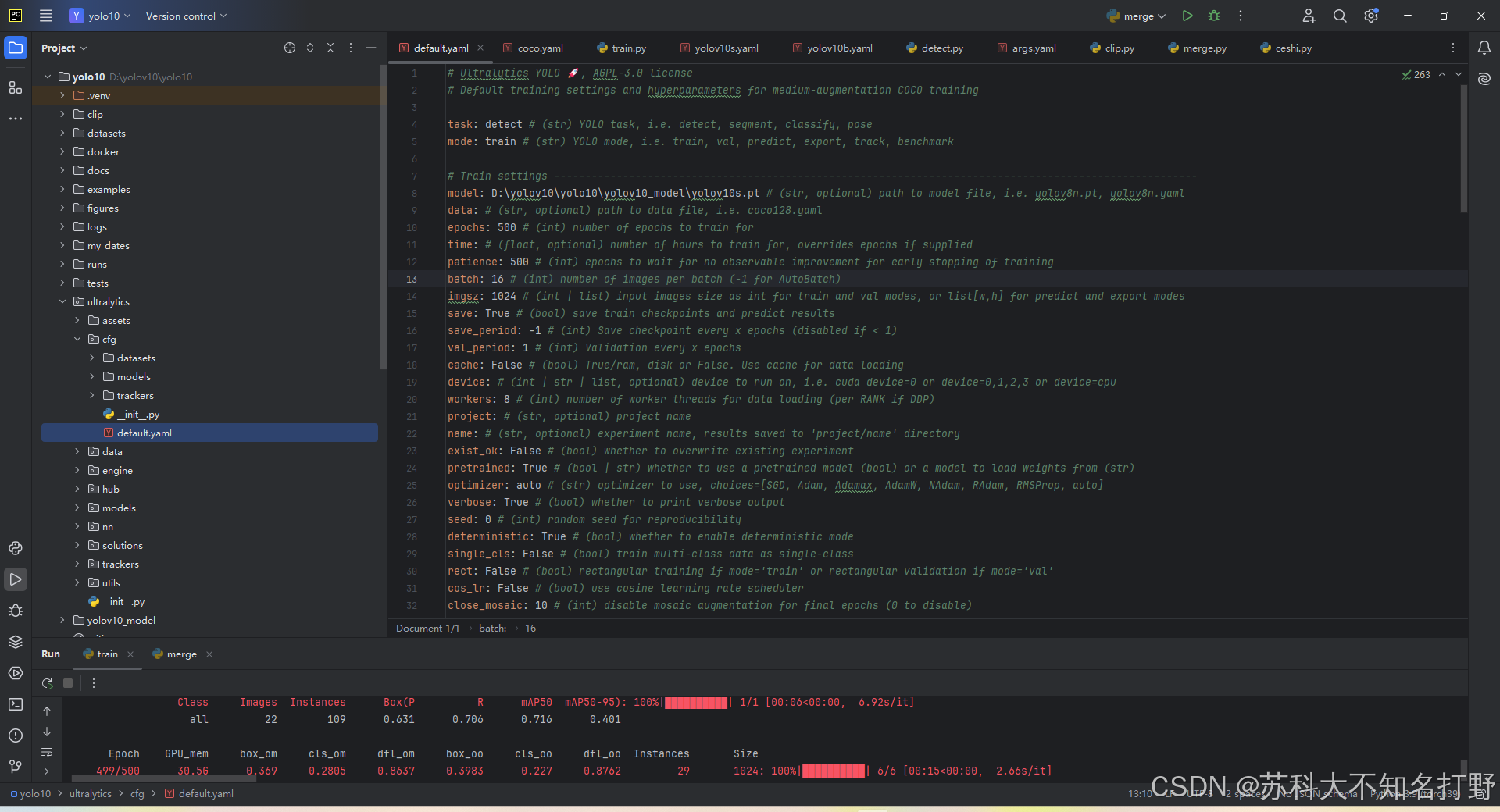Rerun the train process
Viewport: 1500px width, 812px height.
point(48,683)
